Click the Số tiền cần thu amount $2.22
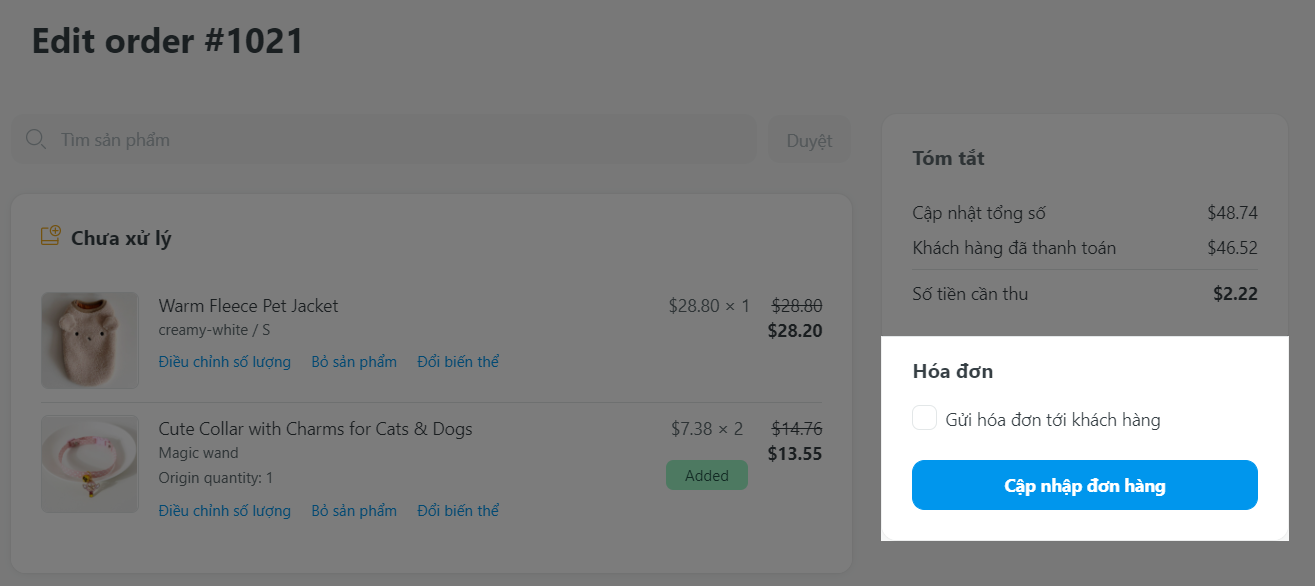Screen dimensions: 1315x586 point(1235,294)
